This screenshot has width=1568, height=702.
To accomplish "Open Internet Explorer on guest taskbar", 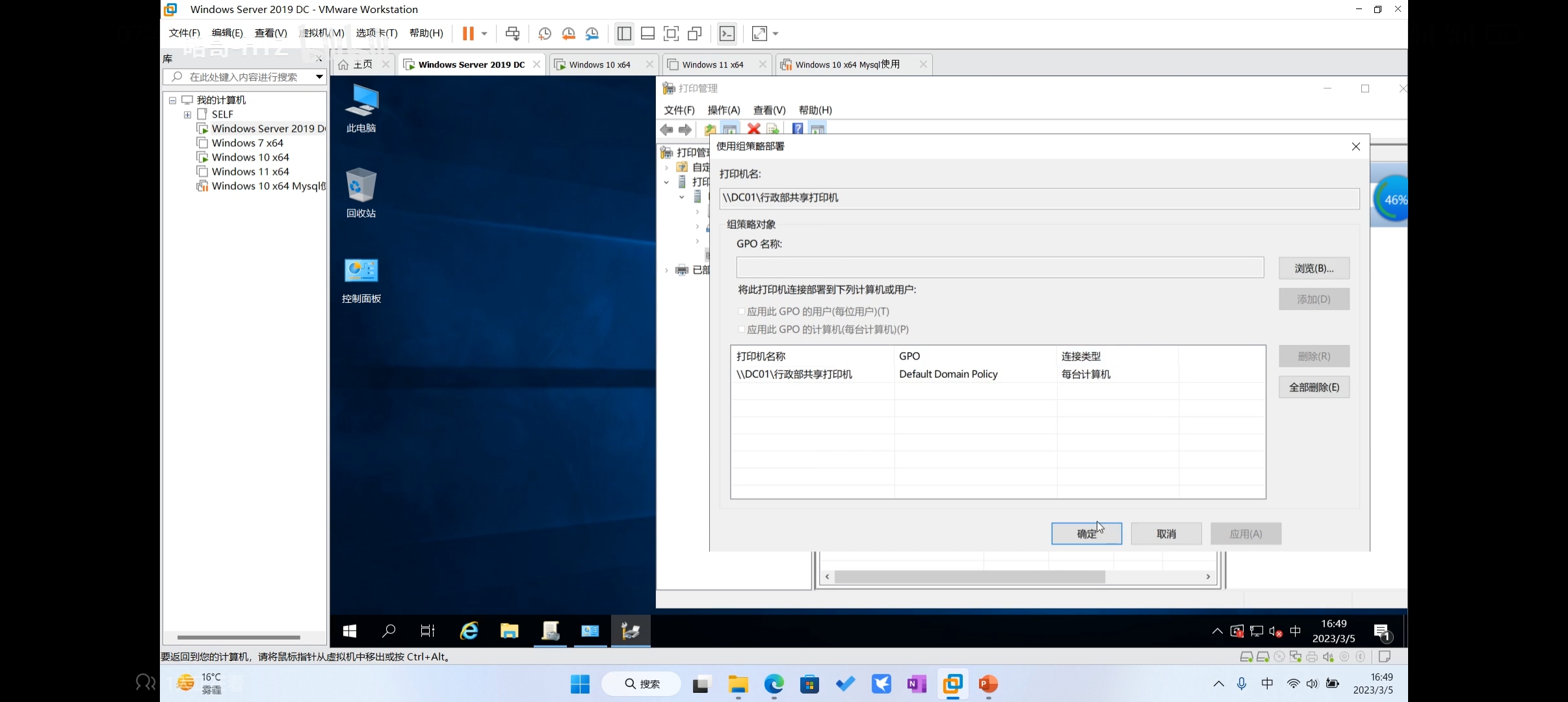I will click(469, 630).
